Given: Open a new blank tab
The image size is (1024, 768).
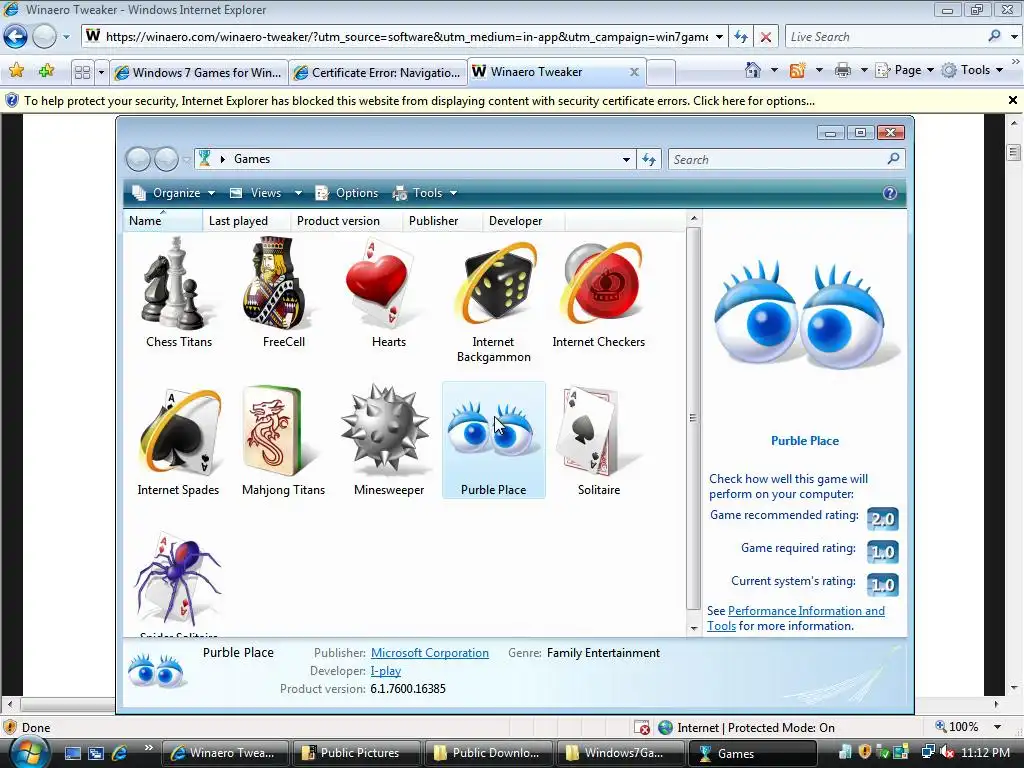Looking at the screenshot, I should coord(660,72).
